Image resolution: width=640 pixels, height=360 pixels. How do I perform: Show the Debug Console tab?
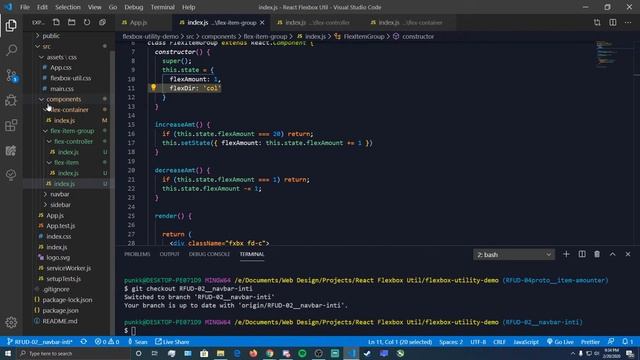point(209,254)
